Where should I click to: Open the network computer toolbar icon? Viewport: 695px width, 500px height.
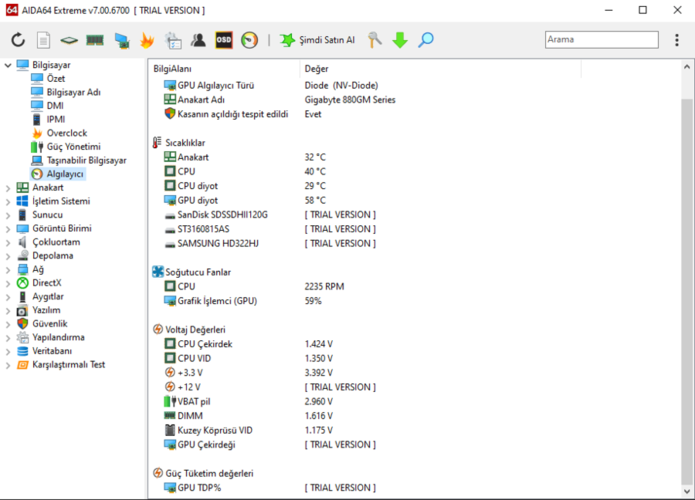121,40
